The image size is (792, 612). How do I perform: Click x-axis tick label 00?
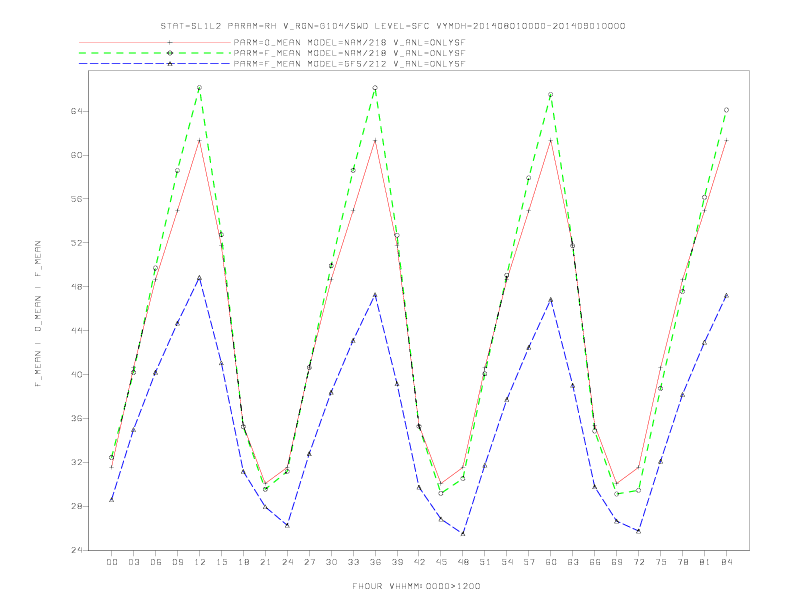[112, 562]
